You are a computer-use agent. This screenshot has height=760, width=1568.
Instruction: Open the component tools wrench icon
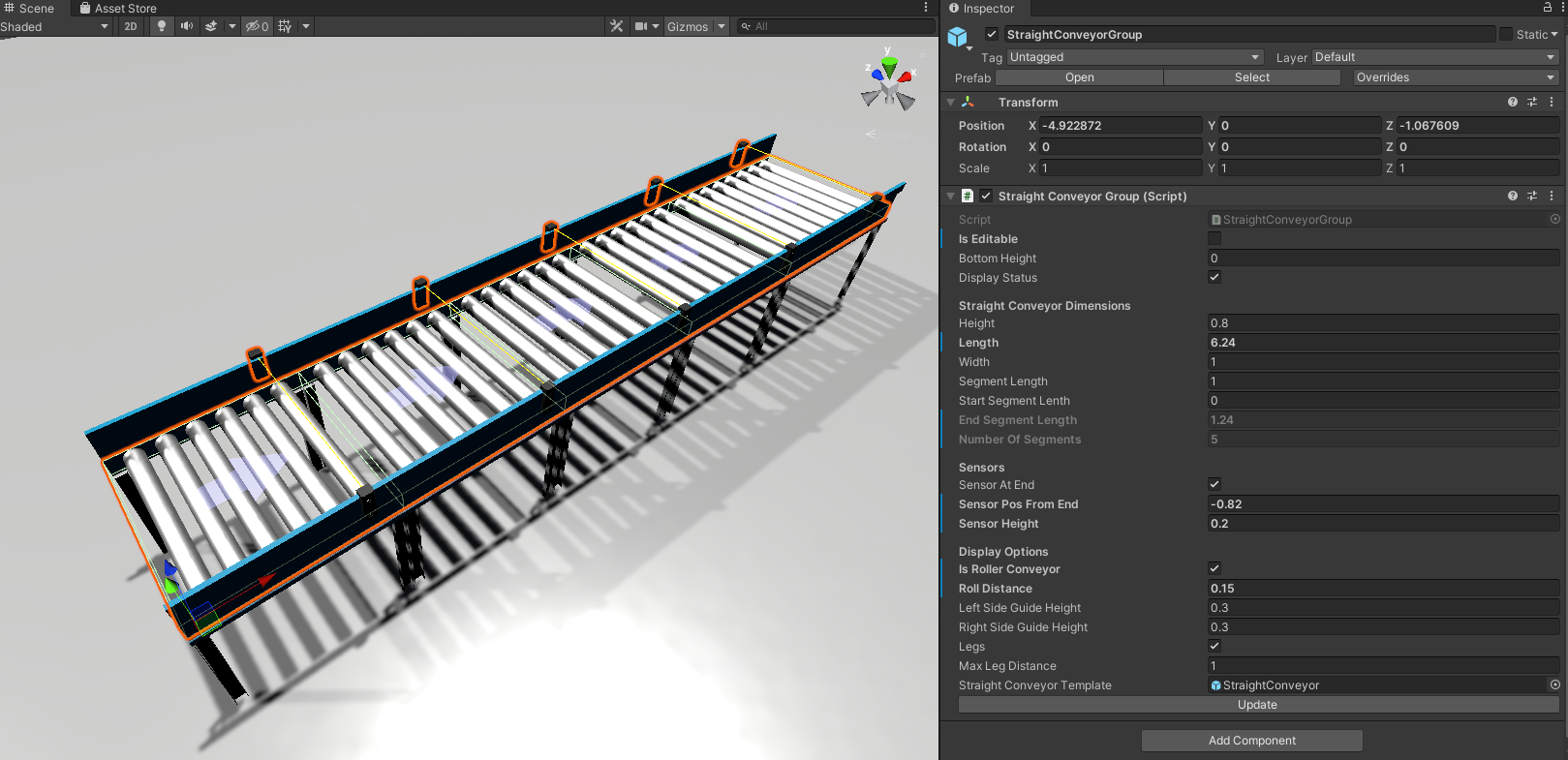click(616, 26)
